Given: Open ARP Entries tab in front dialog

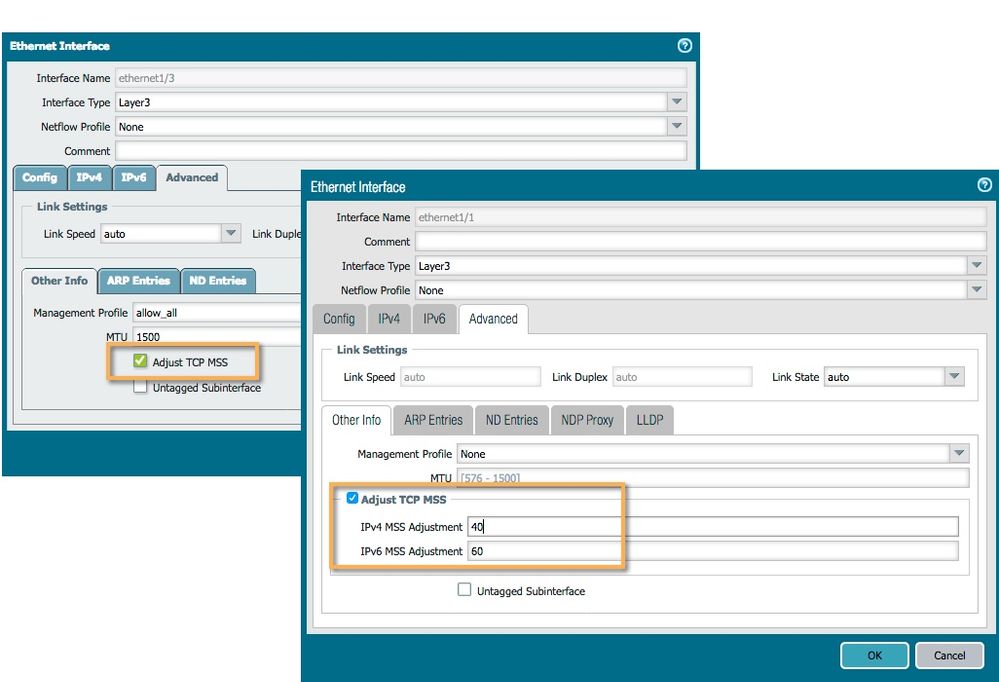Looking at the screenshot, I should coord(433,420).
